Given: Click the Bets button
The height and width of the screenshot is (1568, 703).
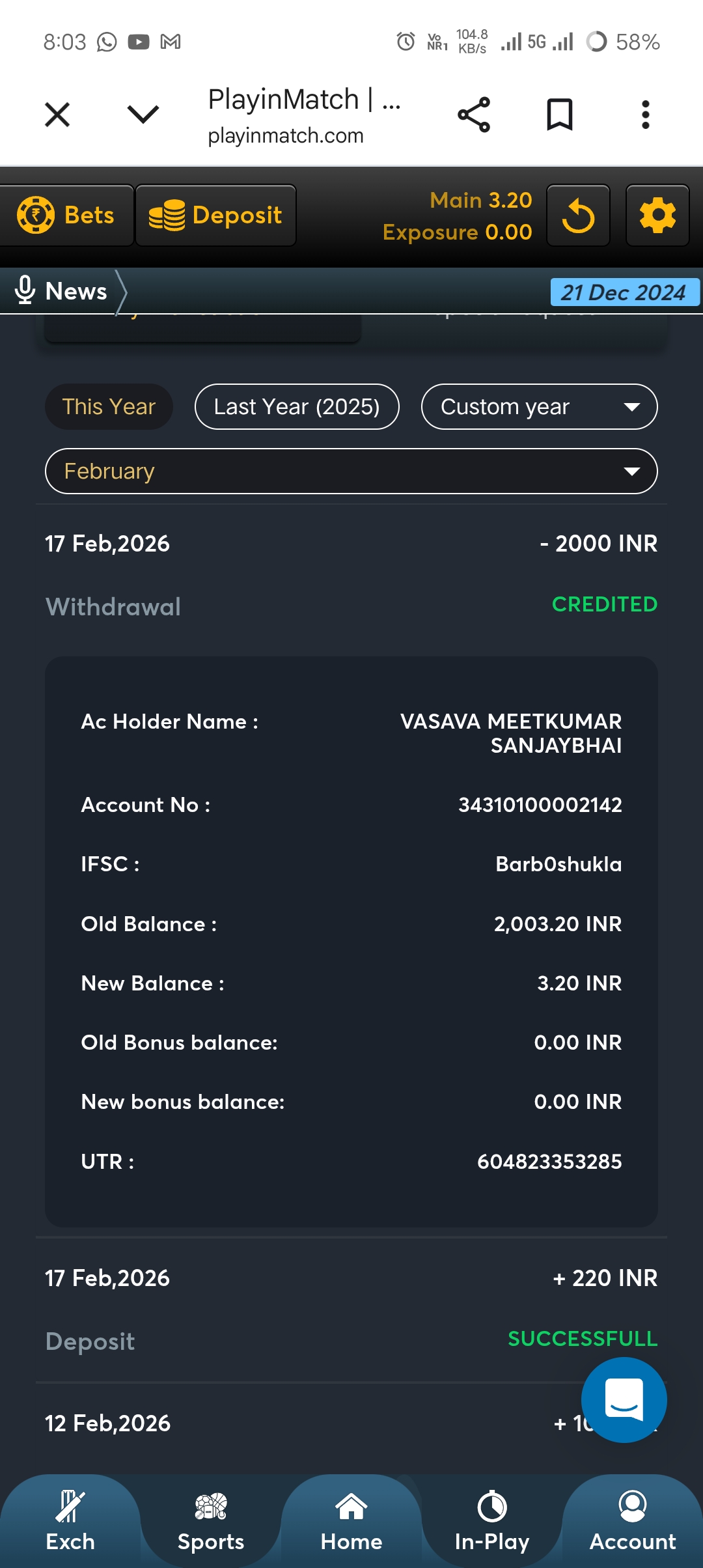Looking at the screenshot, I should [66, 216].
